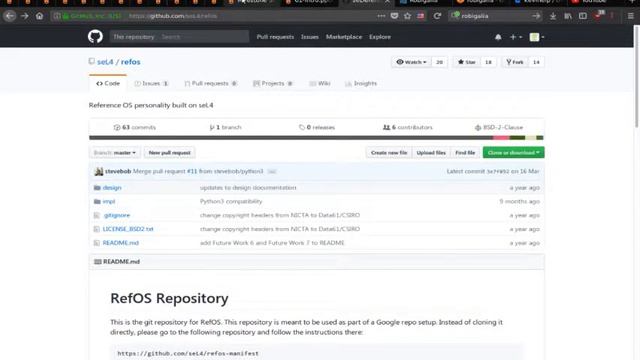Click the .gitignore file icon
This screenshot has width=640, height=360.
[96, 215]
